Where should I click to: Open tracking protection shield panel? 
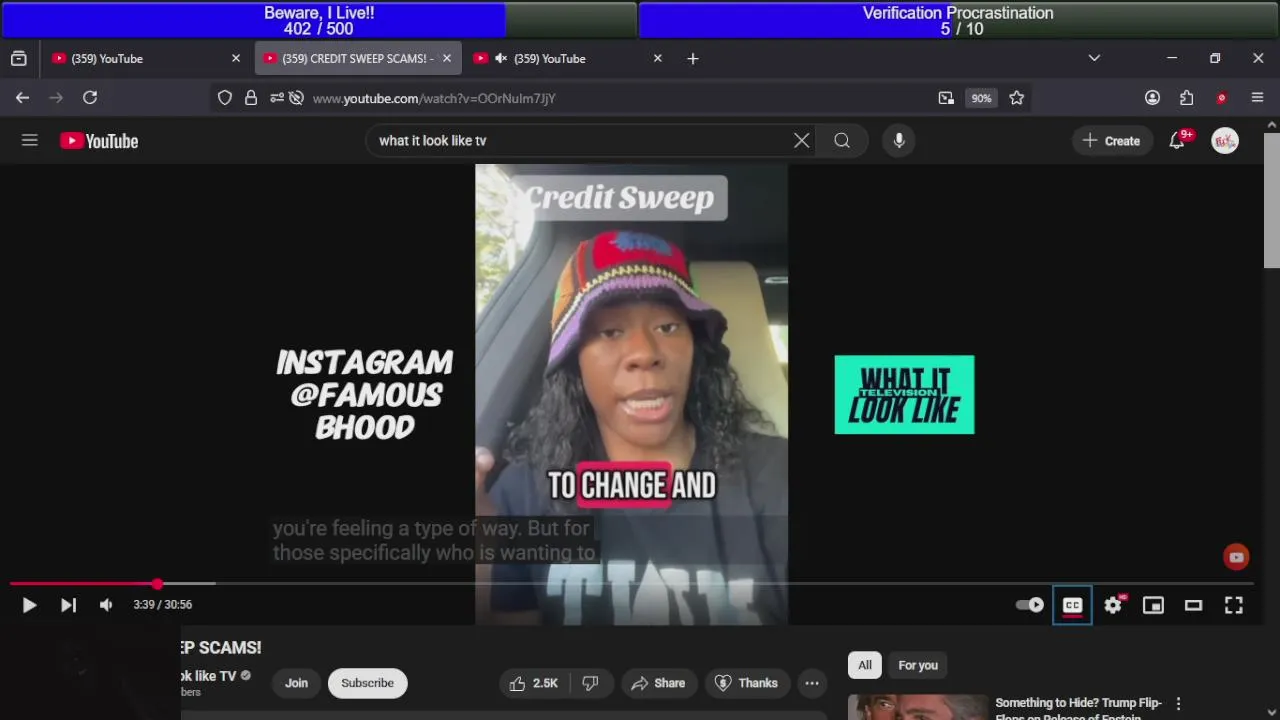(225, 98)
